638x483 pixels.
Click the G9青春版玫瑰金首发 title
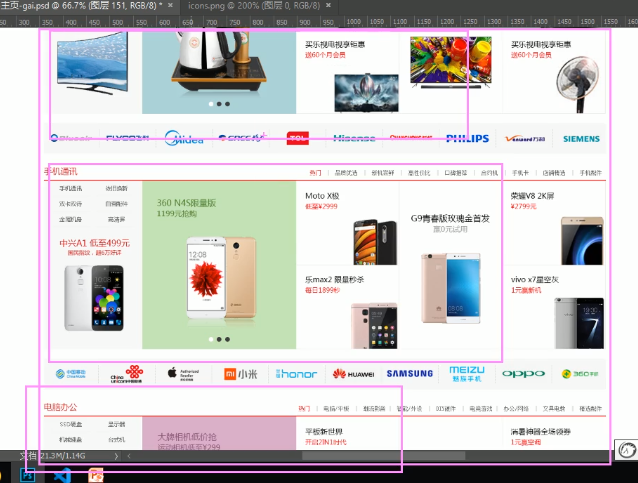coord(450,219)
